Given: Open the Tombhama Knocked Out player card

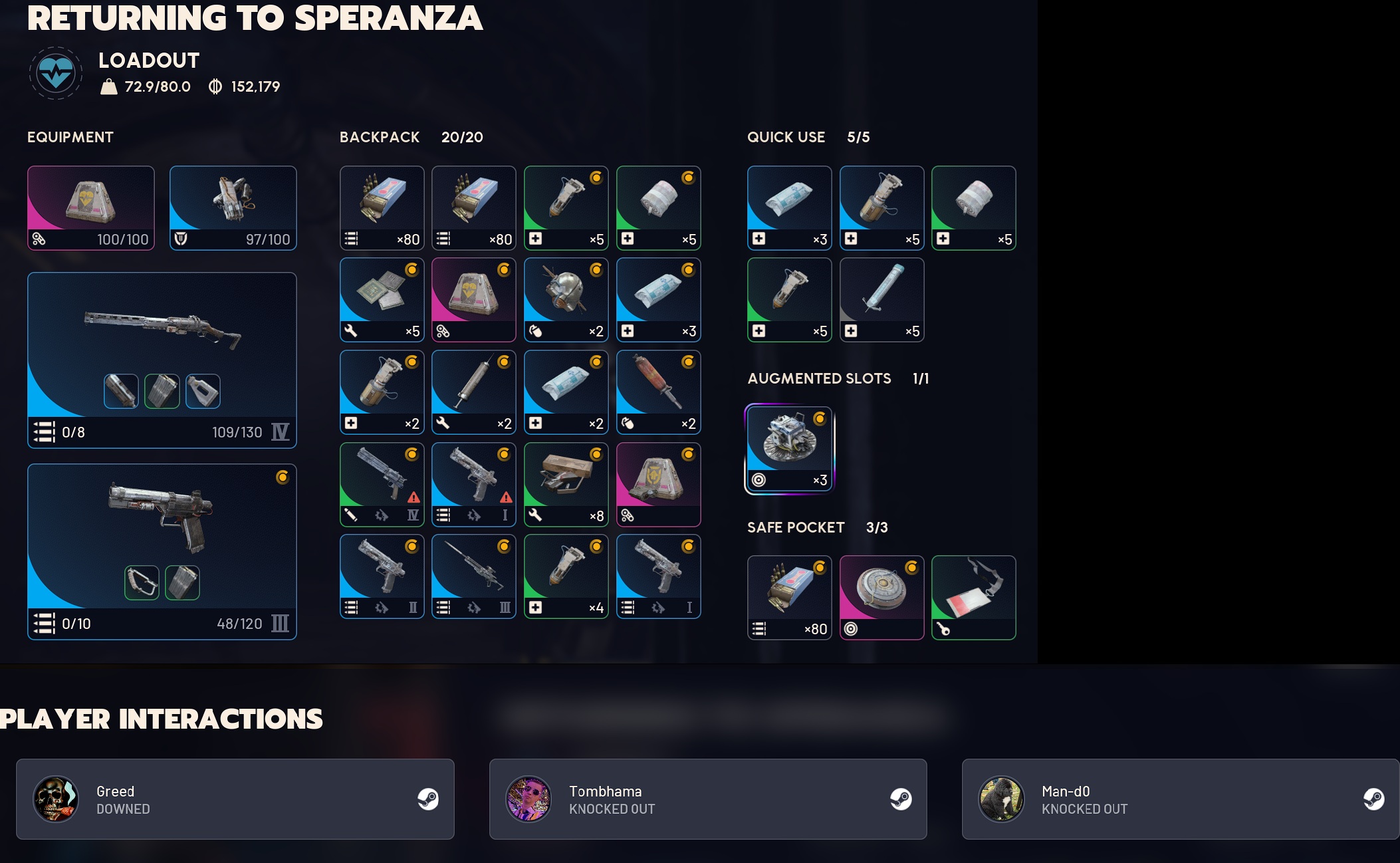Looking at the screenshot, I should point(708,799).
